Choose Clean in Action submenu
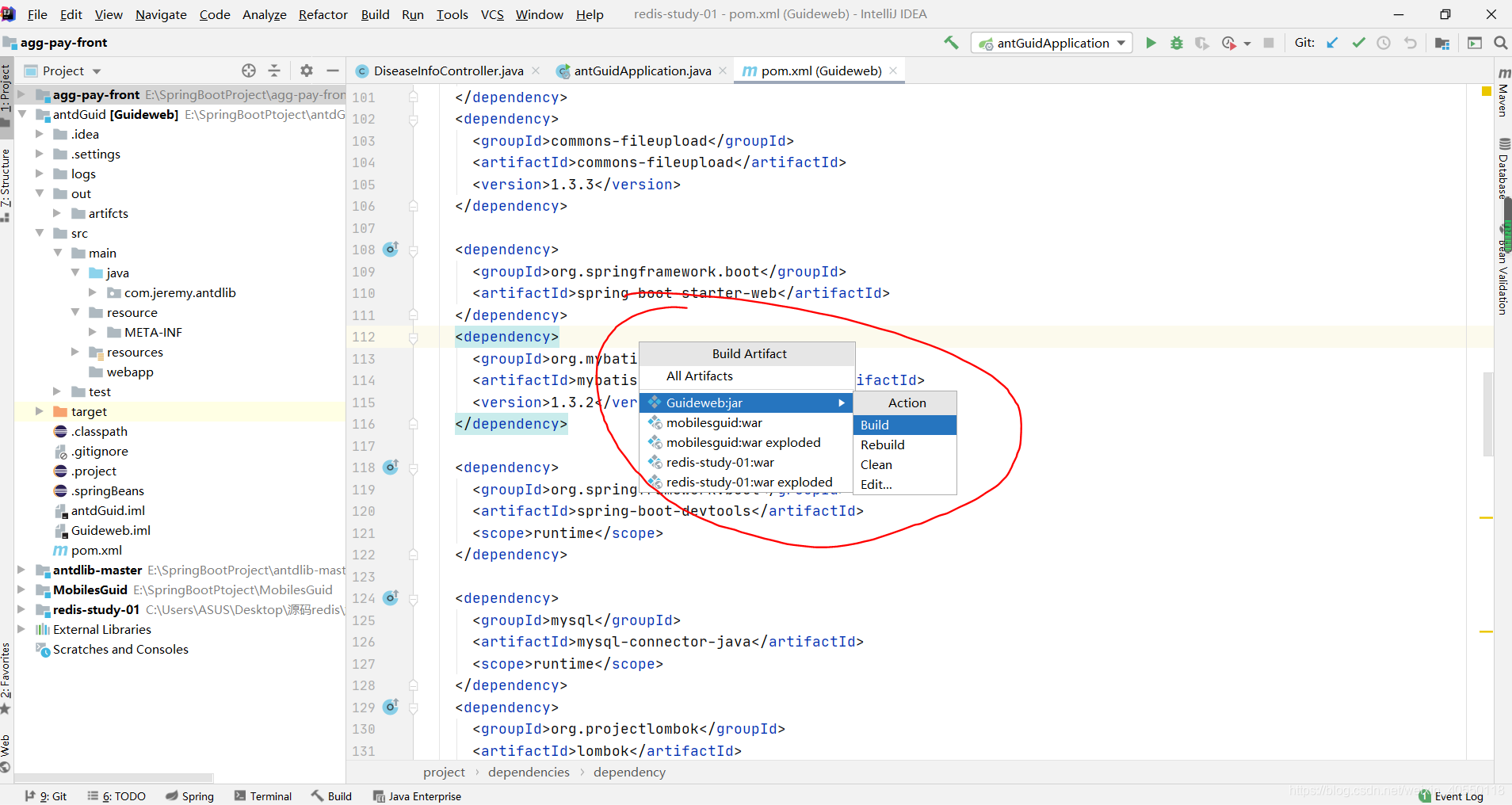Screen dimensions: 1512x805 tap(904, 464)
